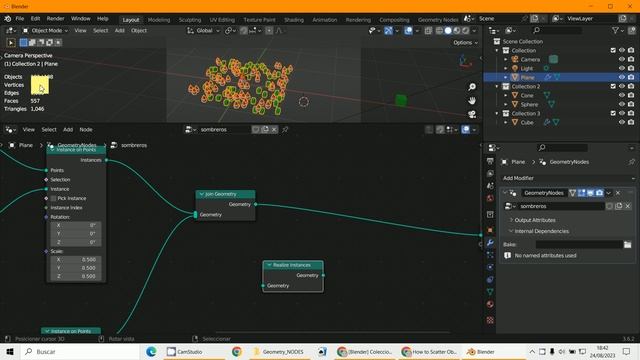Image resolution: width=640 pixels, height=360 pixels.
Task: Select solid viewport shading mode
Action: [x=448, y=31]
